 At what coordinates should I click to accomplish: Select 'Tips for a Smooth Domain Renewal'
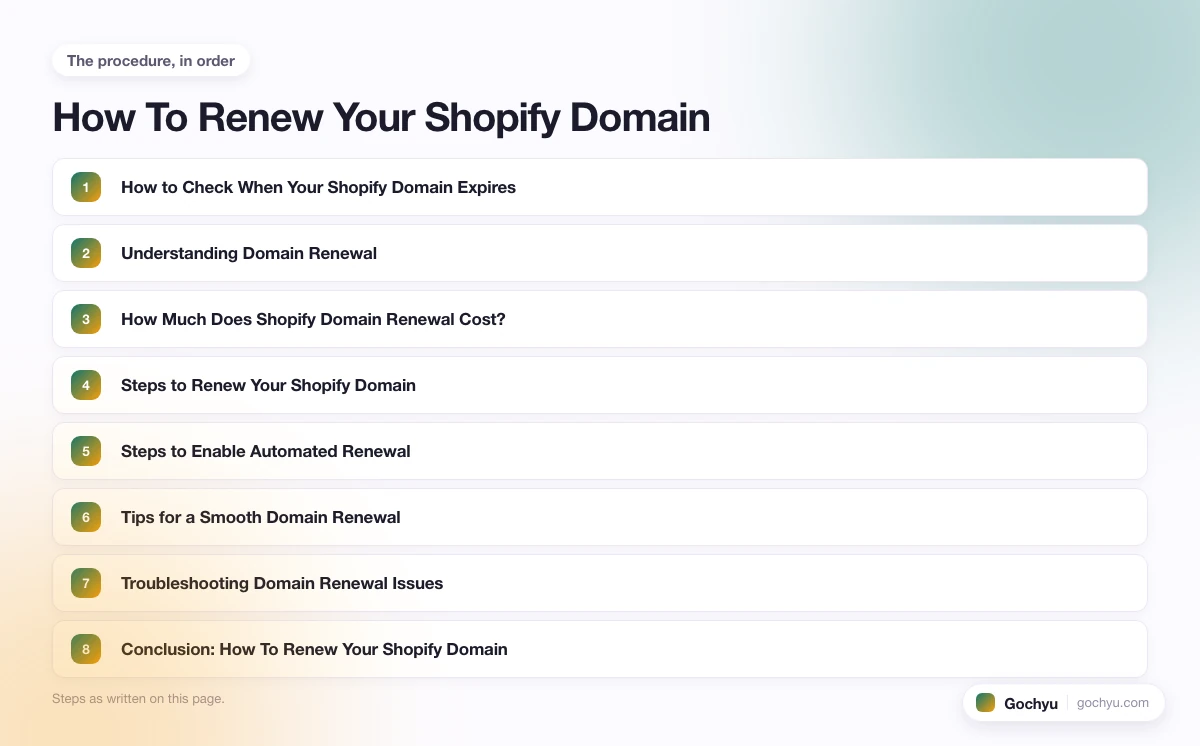(x=600, y=517)
